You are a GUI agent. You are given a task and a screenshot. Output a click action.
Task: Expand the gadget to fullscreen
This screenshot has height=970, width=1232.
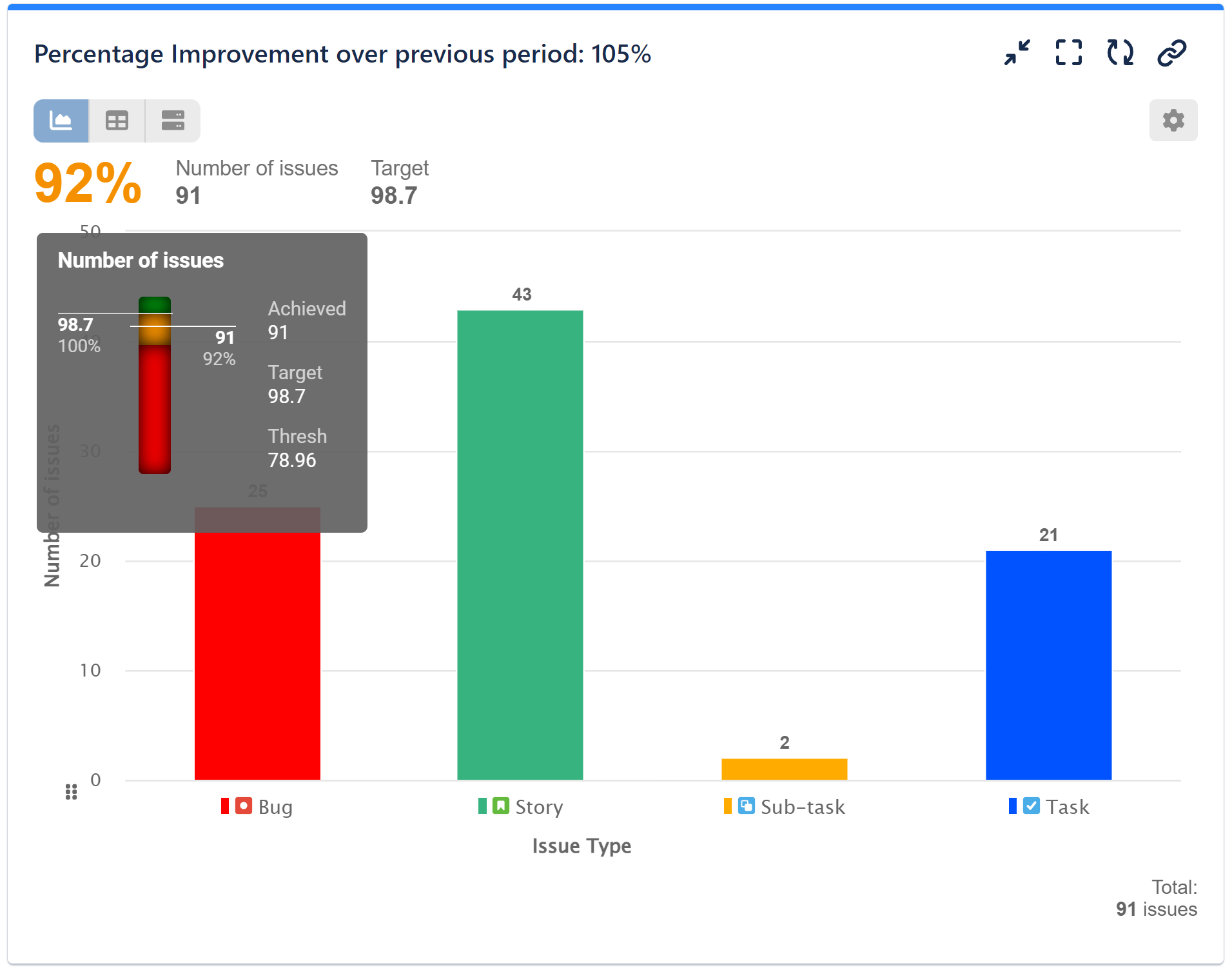(x=1068, y=53)
